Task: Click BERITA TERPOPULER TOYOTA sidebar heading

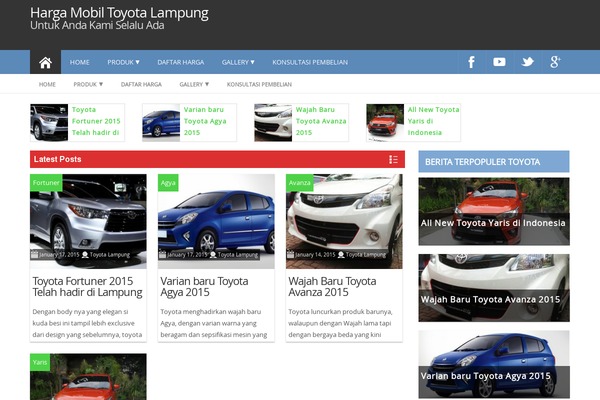Action: [483, 162]
